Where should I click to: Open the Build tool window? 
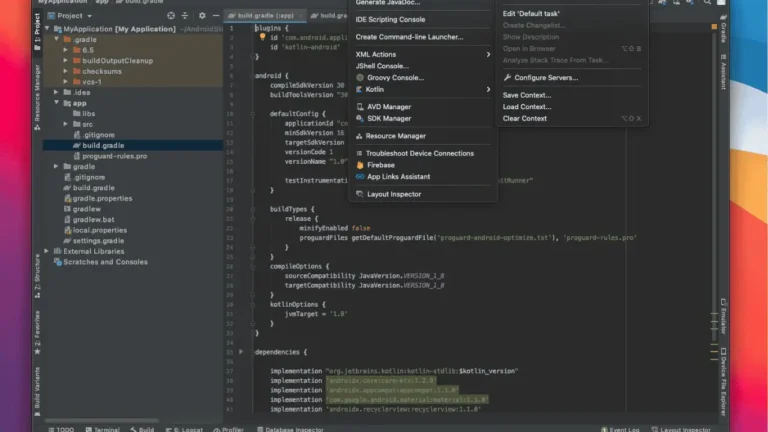click(x=142, y=429)
